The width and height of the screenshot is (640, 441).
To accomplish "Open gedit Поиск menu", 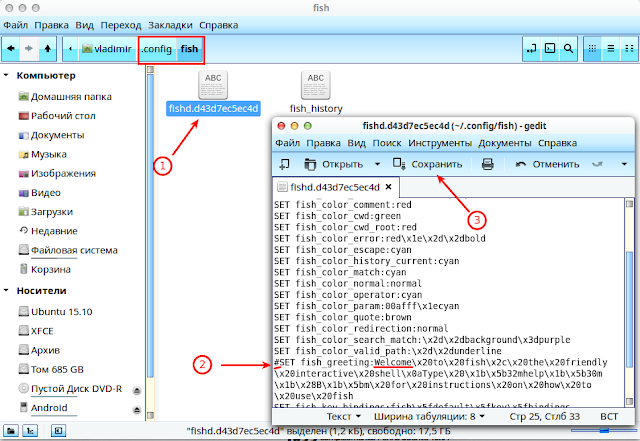I will (x=387, y=143).
